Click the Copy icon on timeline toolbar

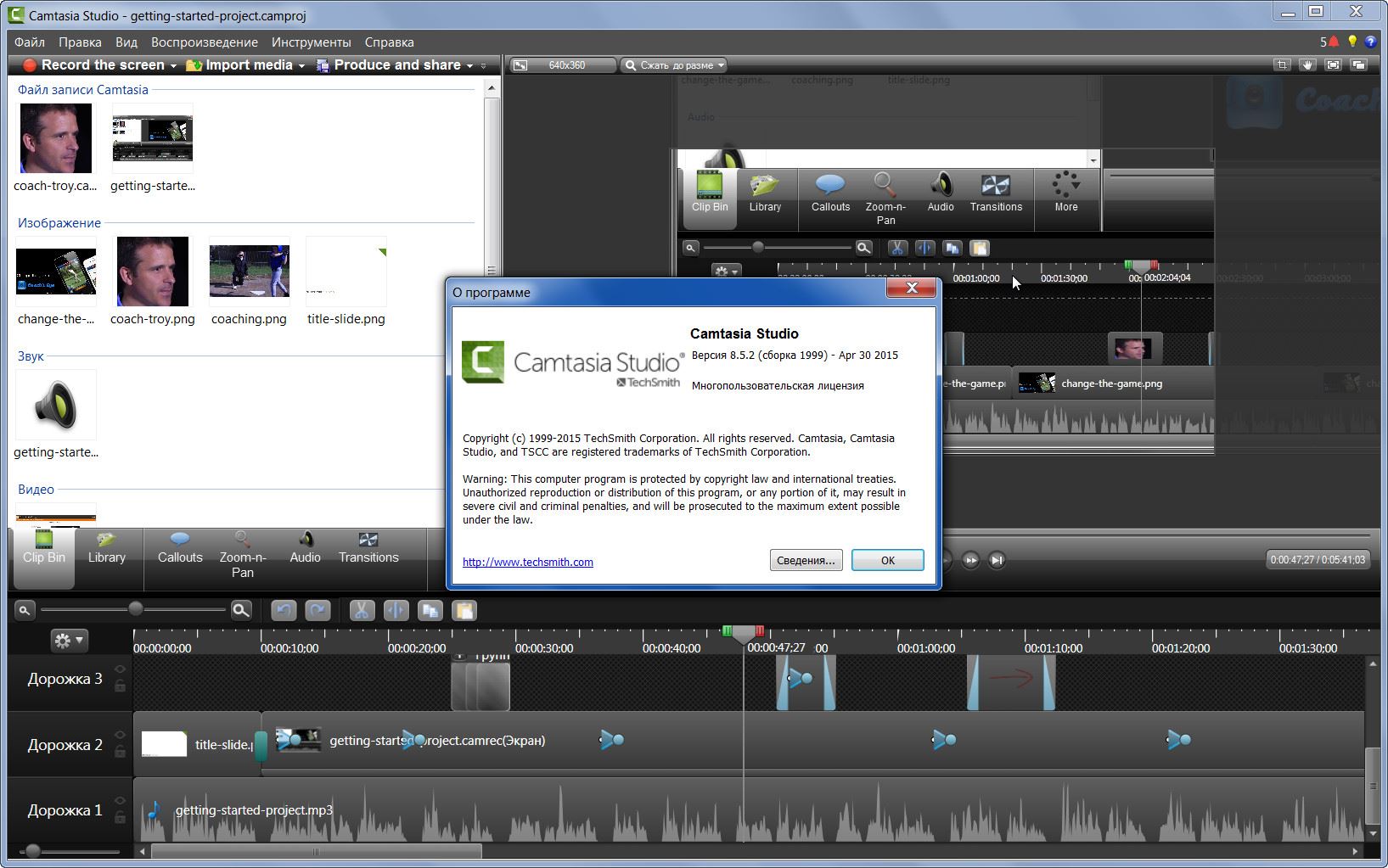[430, 610]
